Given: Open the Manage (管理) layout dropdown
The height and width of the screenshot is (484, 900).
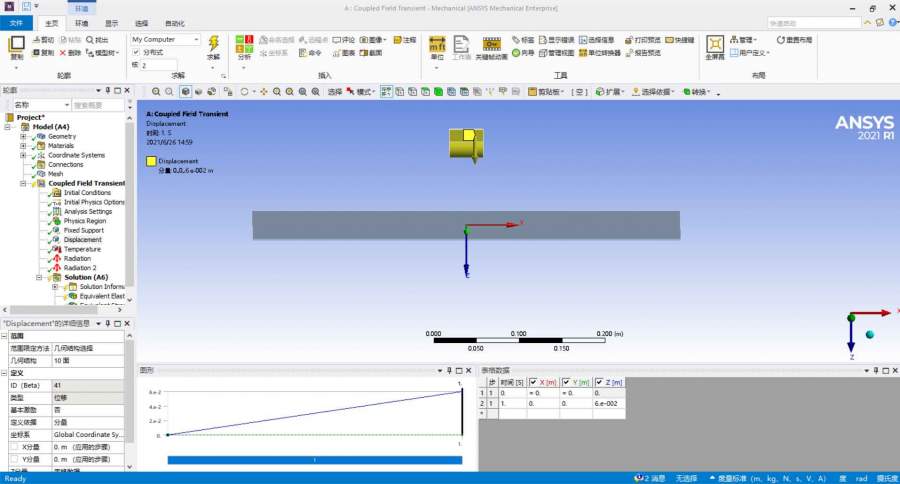Looking at the screenshot, I should (x=744, y=40).
